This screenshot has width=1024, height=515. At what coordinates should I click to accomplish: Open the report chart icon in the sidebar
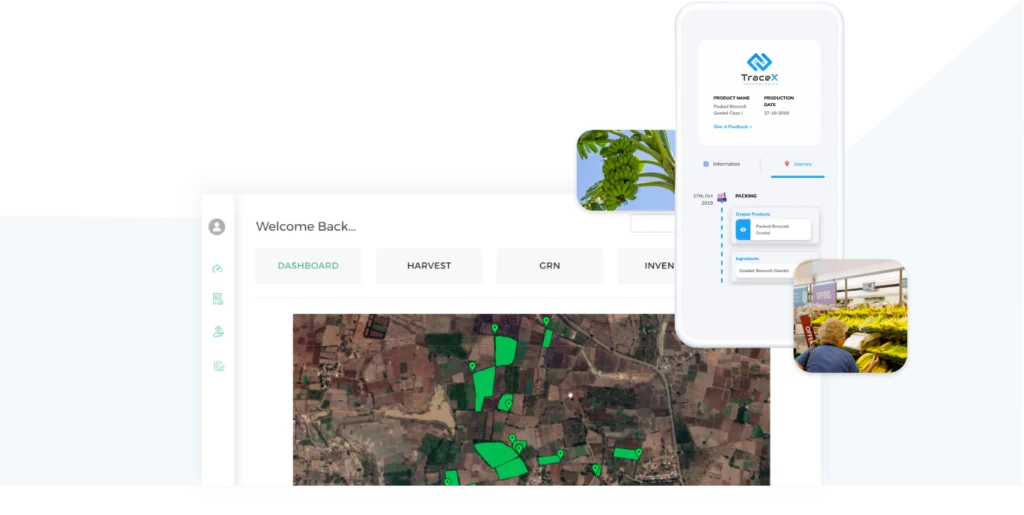point(218,366)
